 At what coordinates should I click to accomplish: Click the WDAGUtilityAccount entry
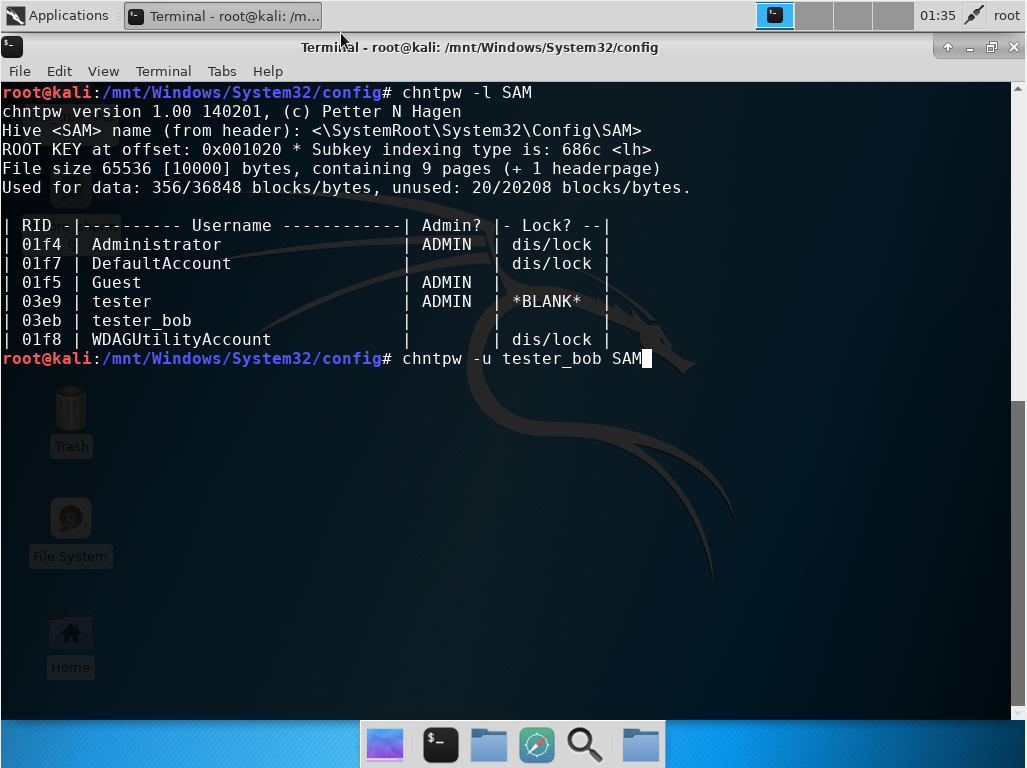pyautogui.click(x=181, y=339)
